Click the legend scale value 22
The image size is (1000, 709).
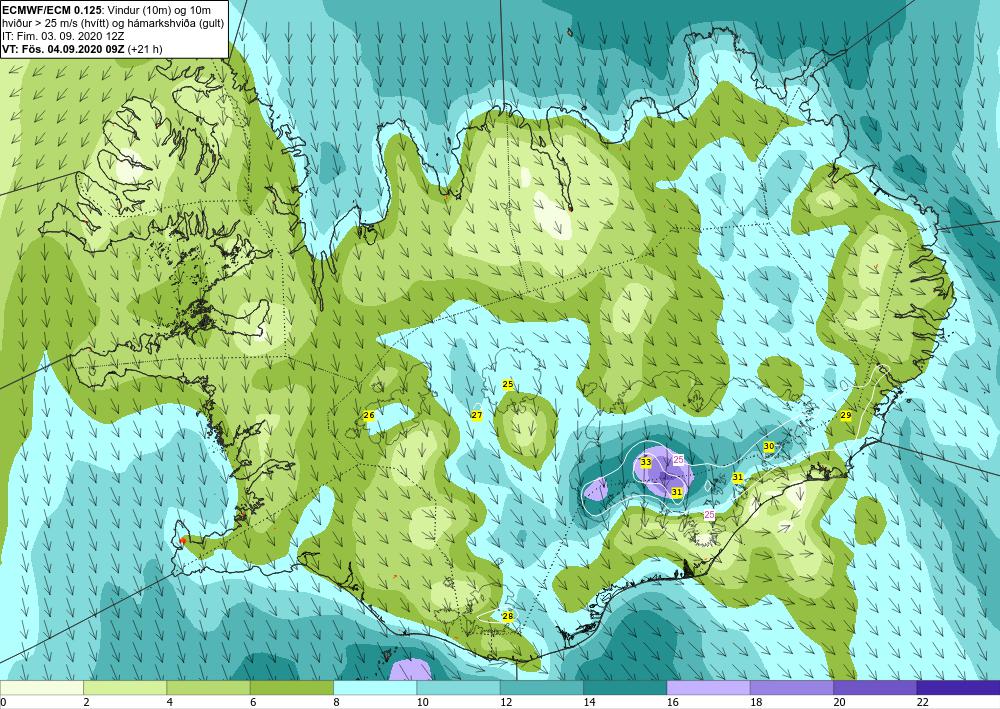point(923,702)
